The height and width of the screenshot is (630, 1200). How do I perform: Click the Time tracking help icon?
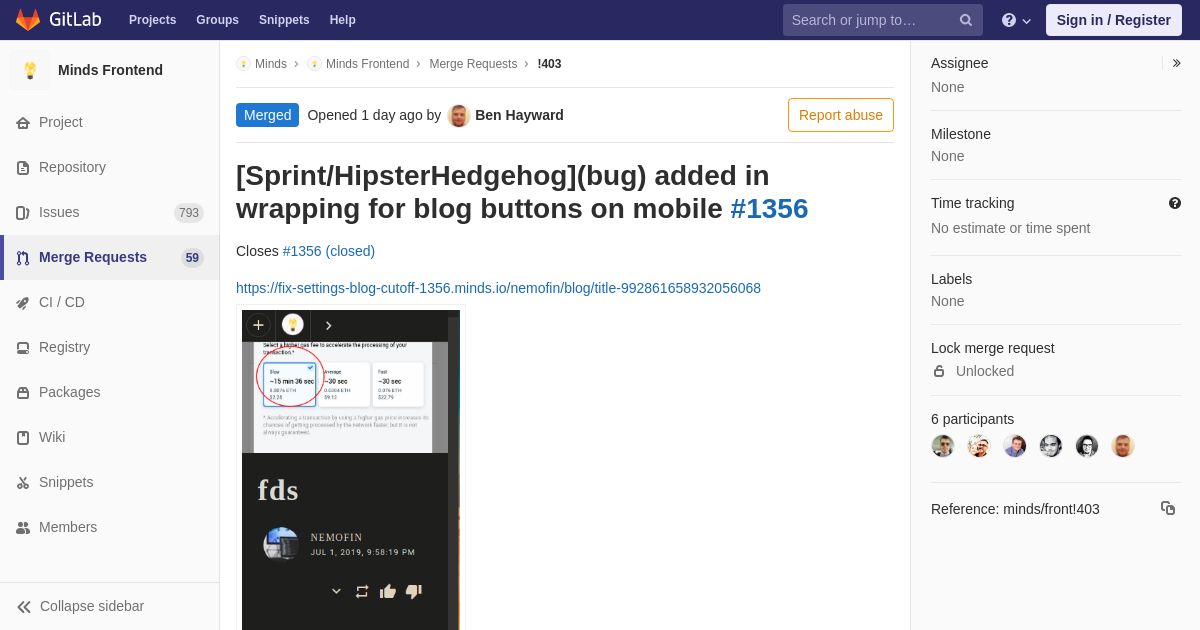[1175, 203]
